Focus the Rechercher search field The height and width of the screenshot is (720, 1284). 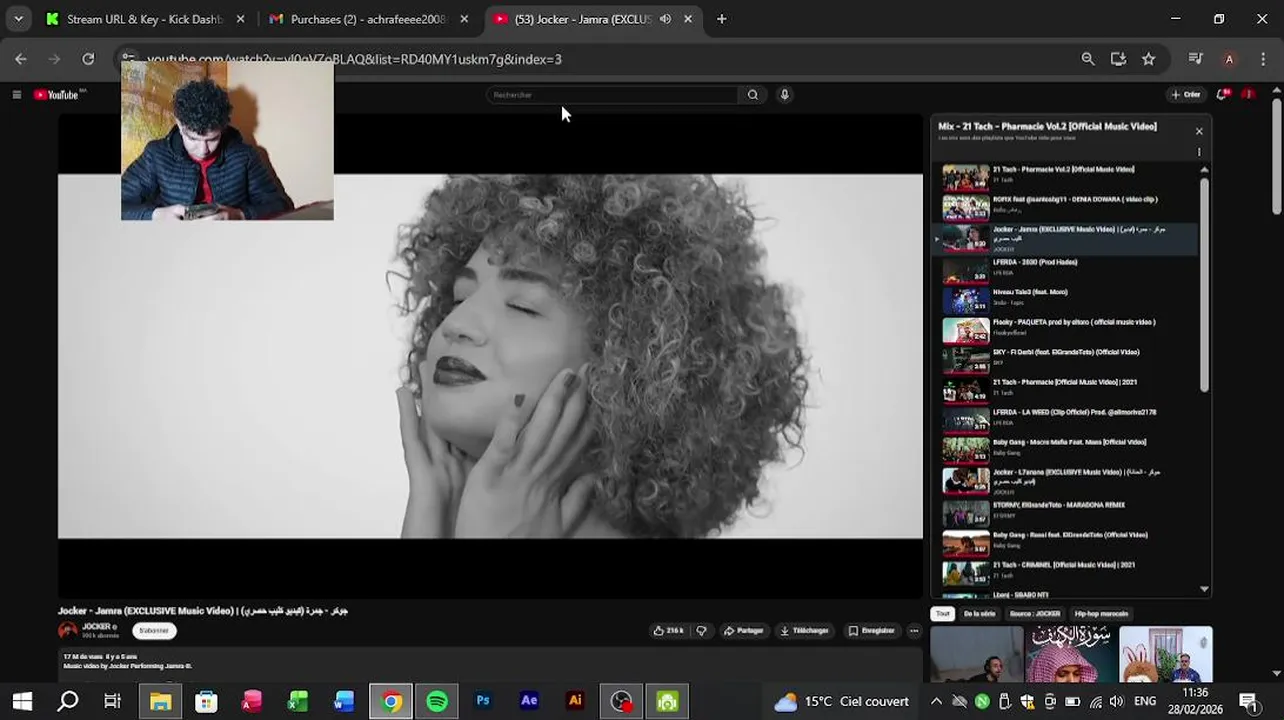(x=612, y=95)
